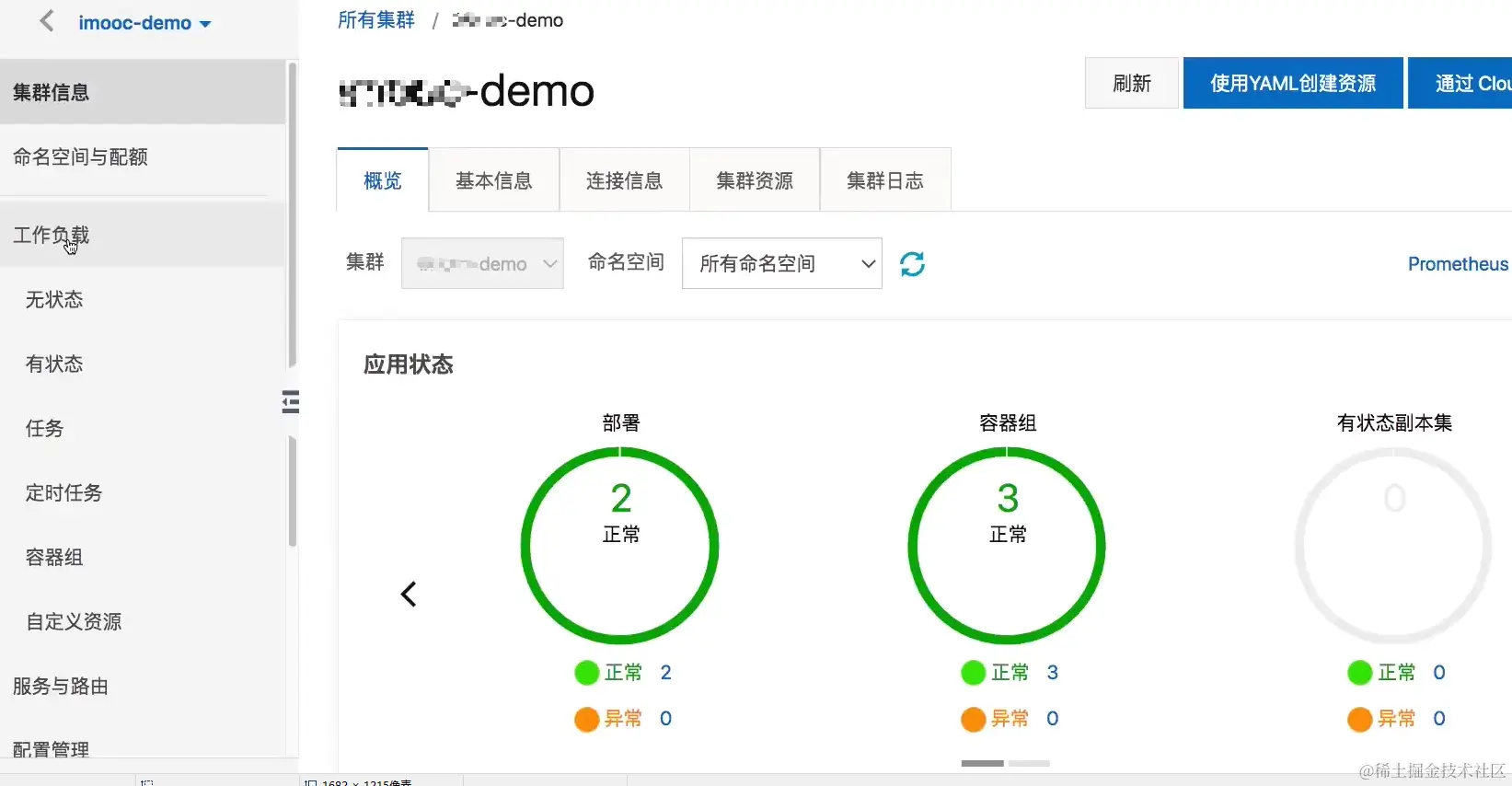1512x786 pixels.
Task: Click the second carousel page indicator
Action: [x=1029, y=763]
